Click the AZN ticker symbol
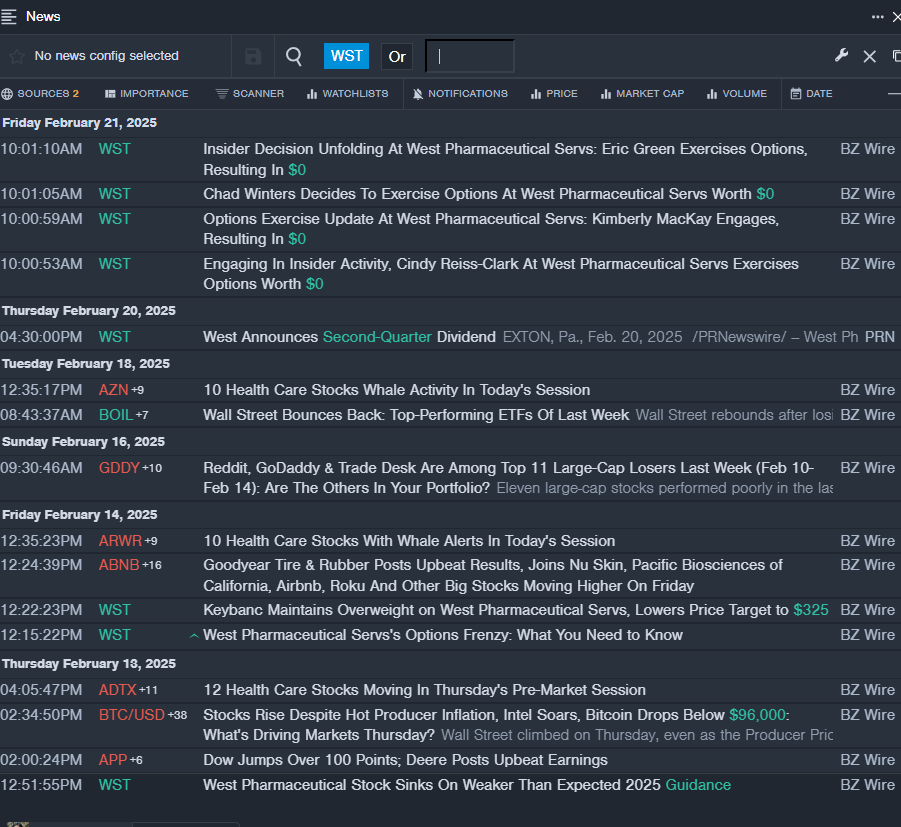This screenshot has height=827, width=901. 113,390
